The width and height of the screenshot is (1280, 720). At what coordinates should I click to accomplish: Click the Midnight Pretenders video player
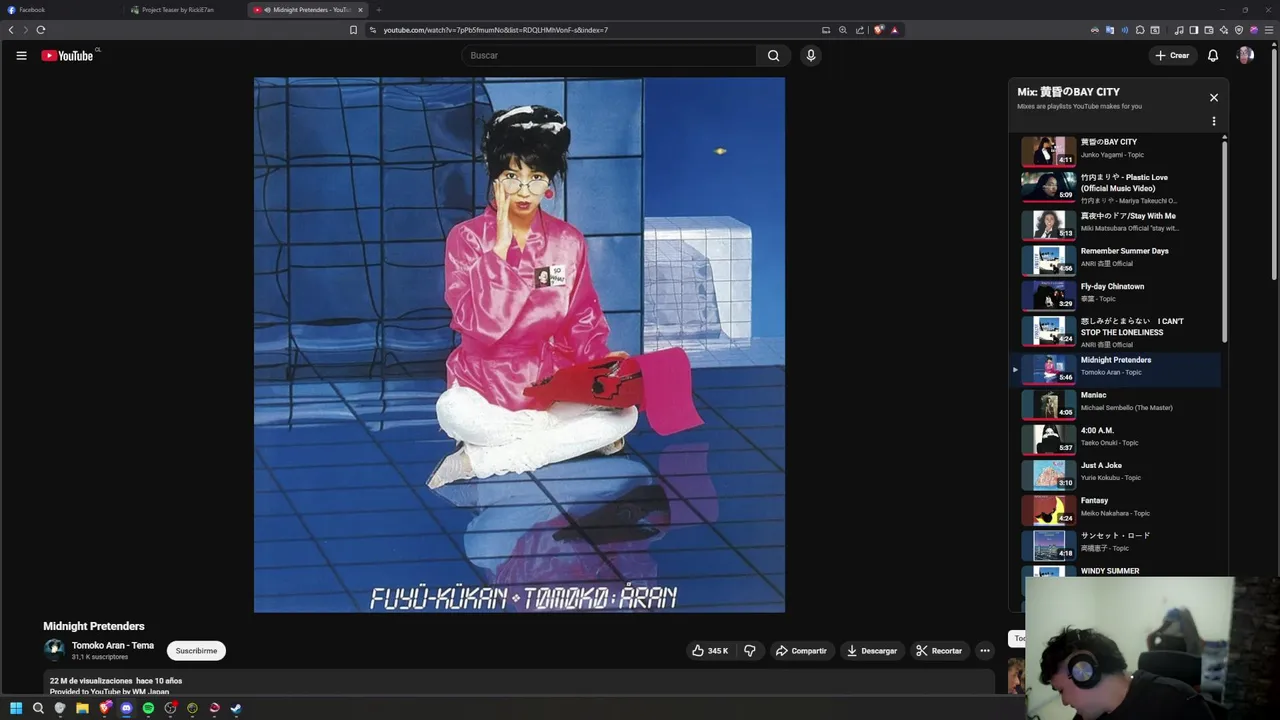point(519,345)
